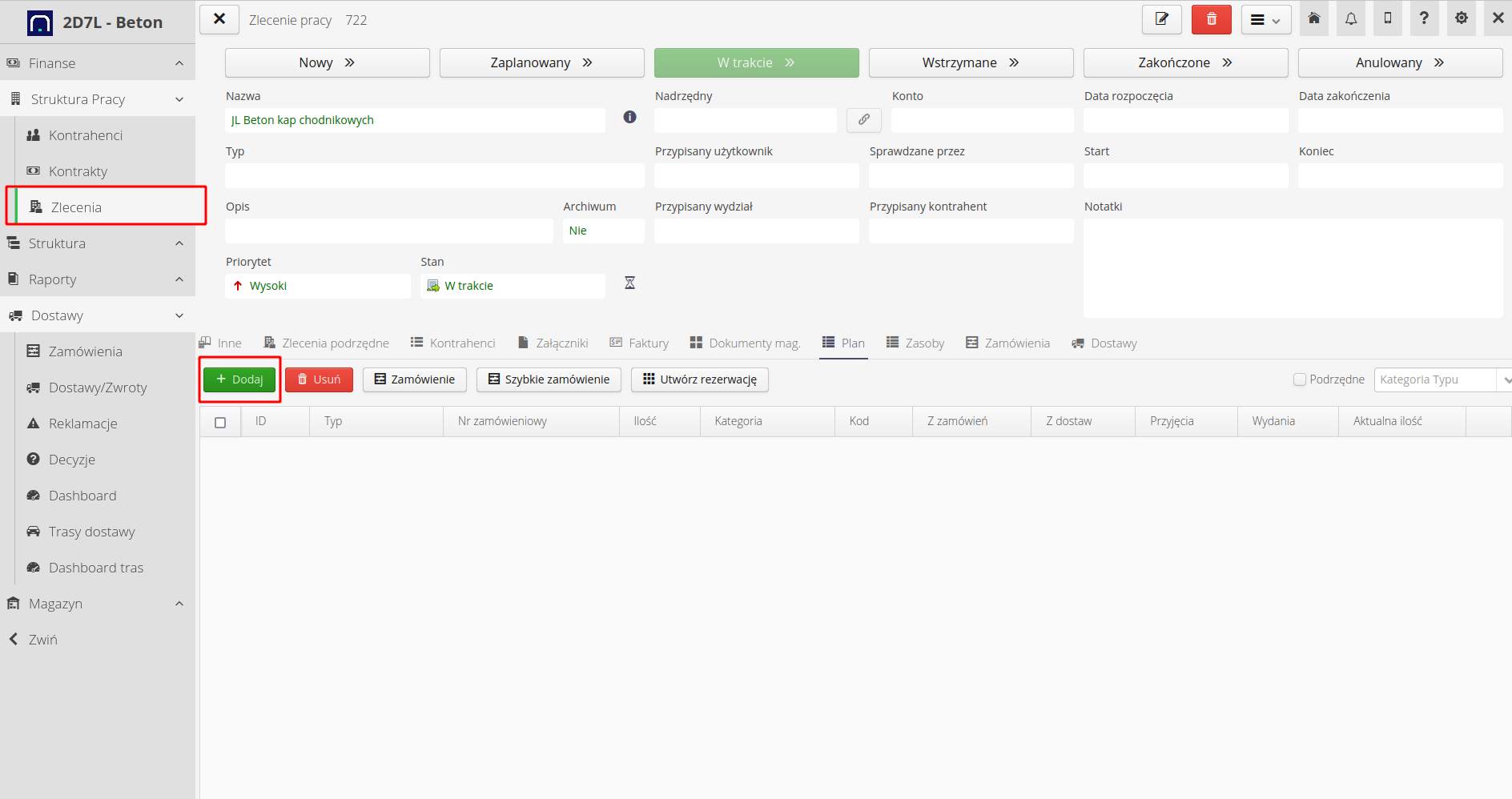
Task: Click the link icon next to Nadrzędny
Action: coord(863,120)
